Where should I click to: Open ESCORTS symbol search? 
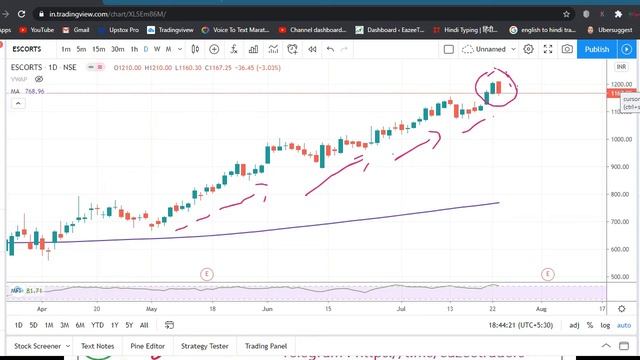coord(27,49)
